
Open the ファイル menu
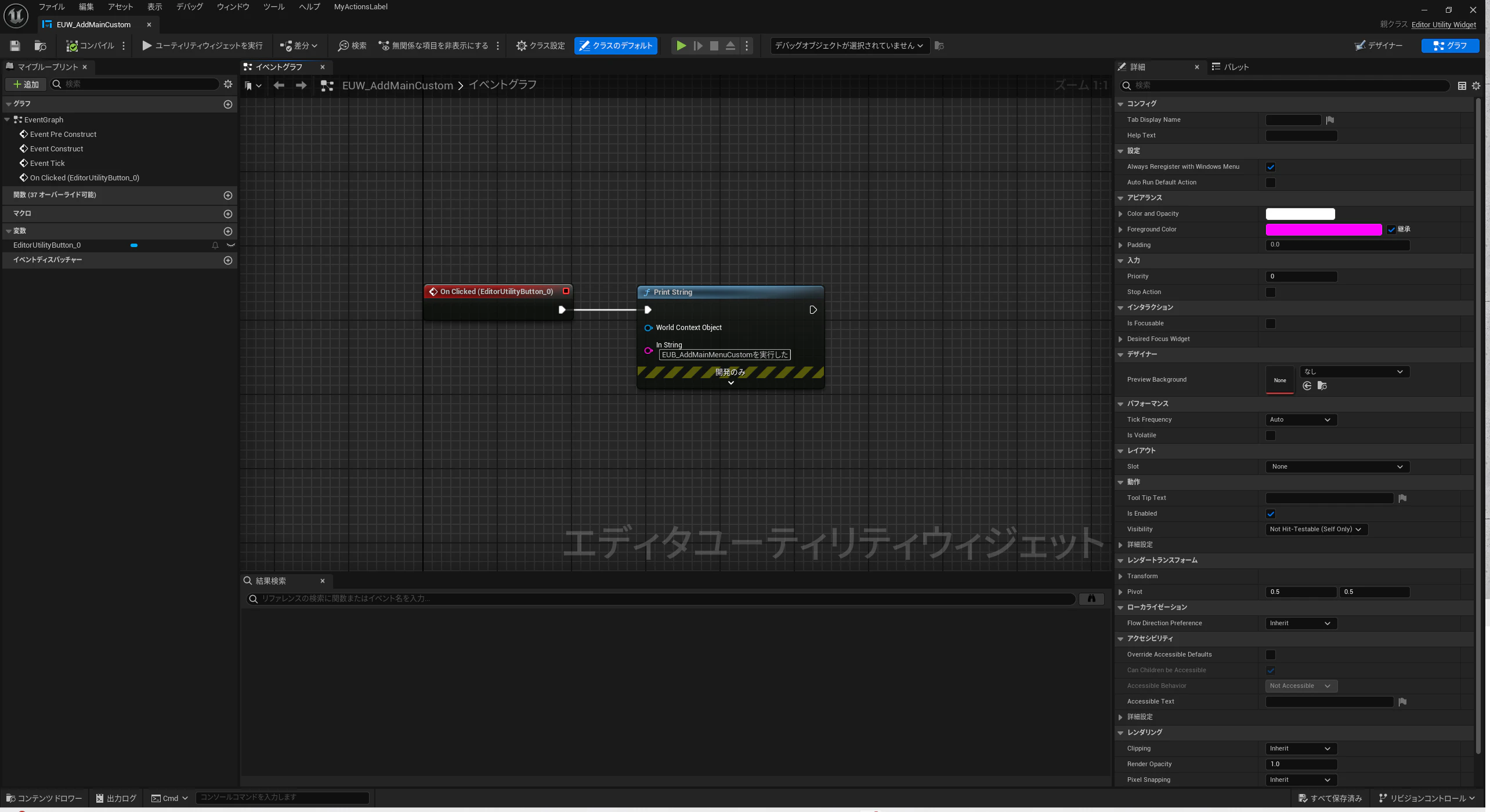tap(52, 7)
